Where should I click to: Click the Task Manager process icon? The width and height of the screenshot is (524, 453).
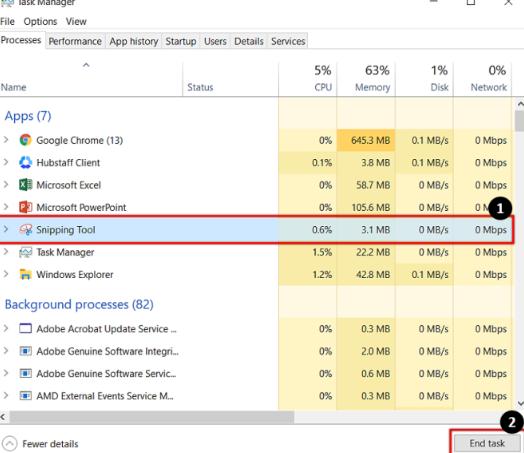(x=25, y=252)
